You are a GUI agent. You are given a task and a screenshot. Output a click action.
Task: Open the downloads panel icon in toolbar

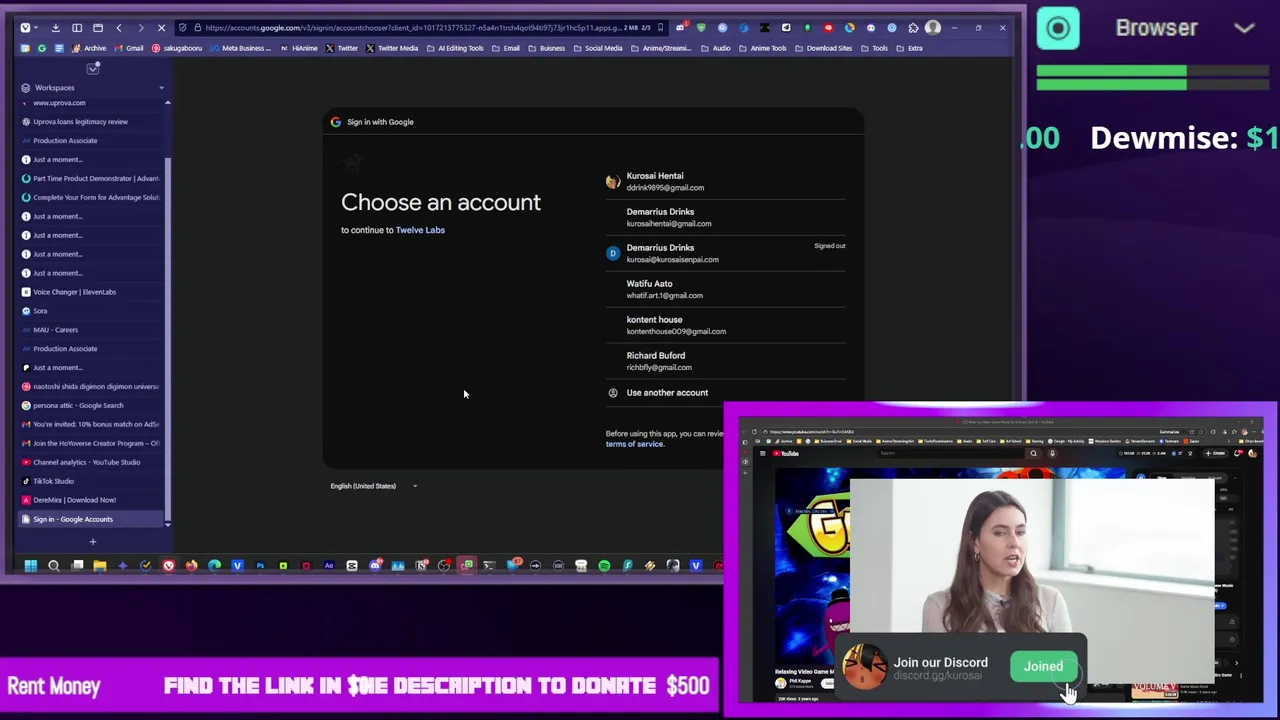[55, 28]
